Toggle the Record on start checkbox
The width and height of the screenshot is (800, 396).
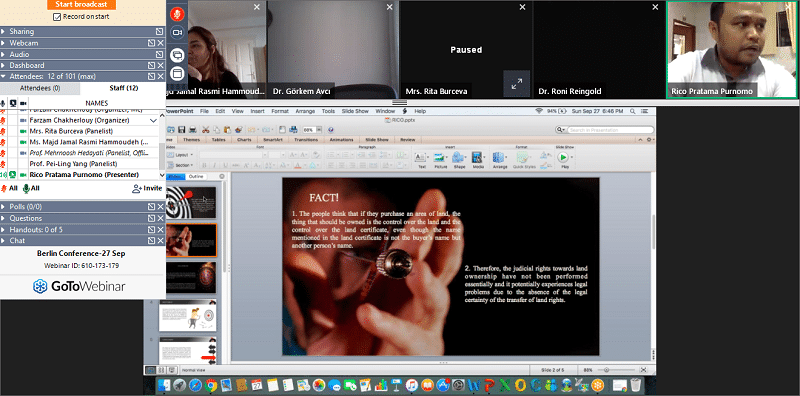point(57,17)
